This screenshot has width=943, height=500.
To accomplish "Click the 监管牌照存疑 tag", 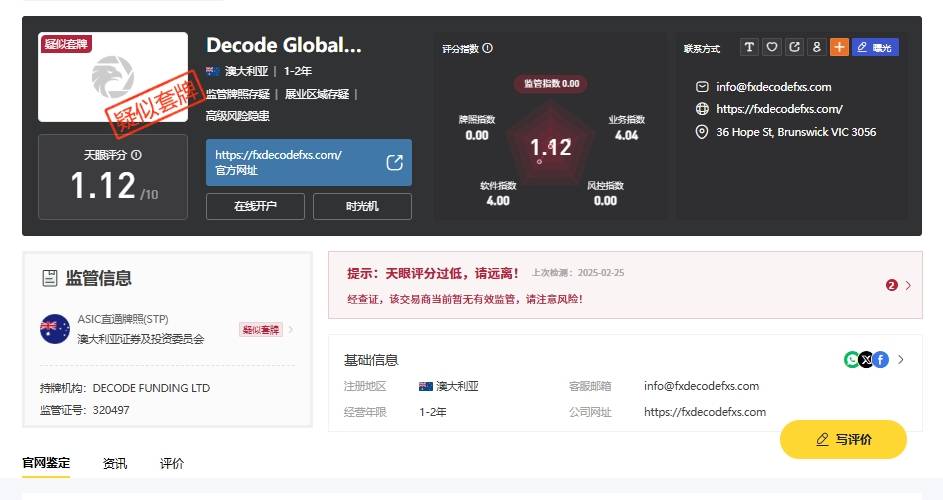I will click(238, 94).
